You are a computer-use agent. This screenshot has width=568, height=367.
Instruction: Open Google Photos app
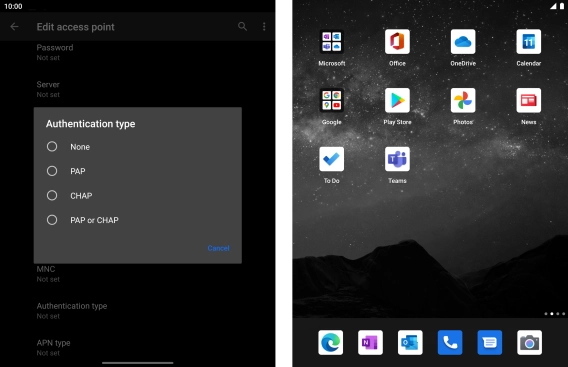tap(463, 101)
